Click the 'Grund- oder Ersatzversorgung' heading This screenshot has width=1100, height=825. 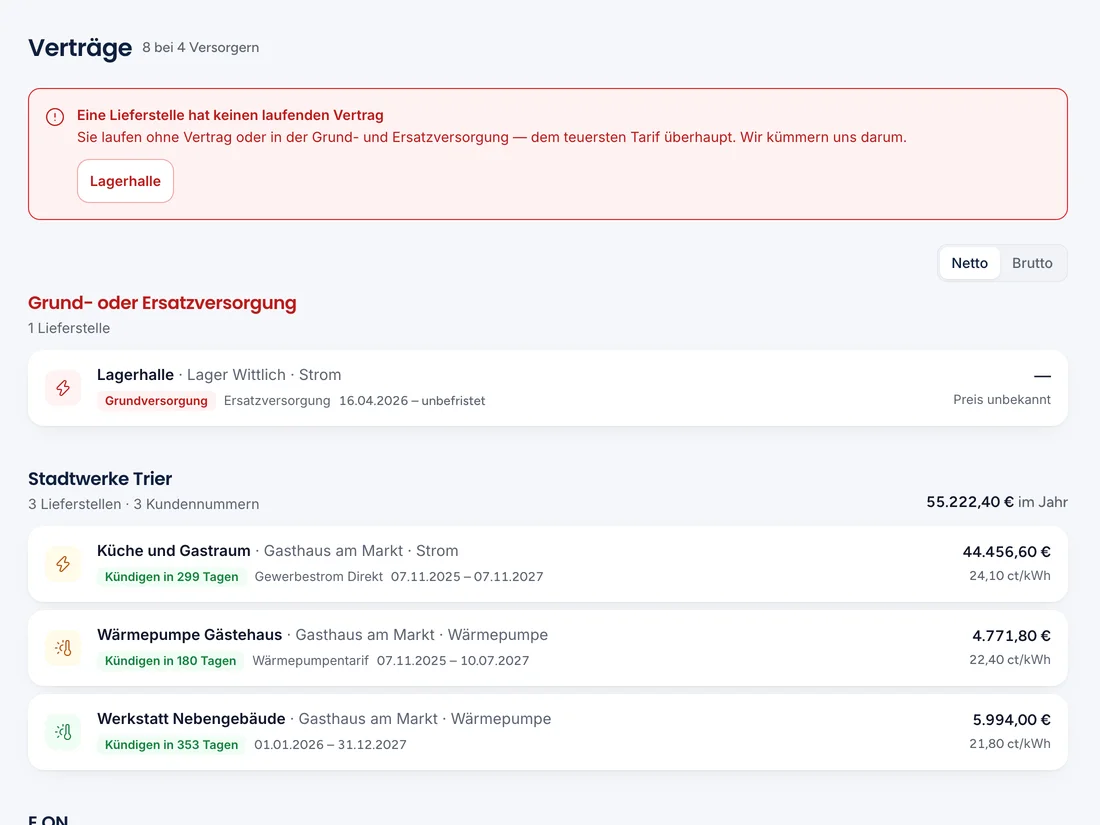pos(162,303)
